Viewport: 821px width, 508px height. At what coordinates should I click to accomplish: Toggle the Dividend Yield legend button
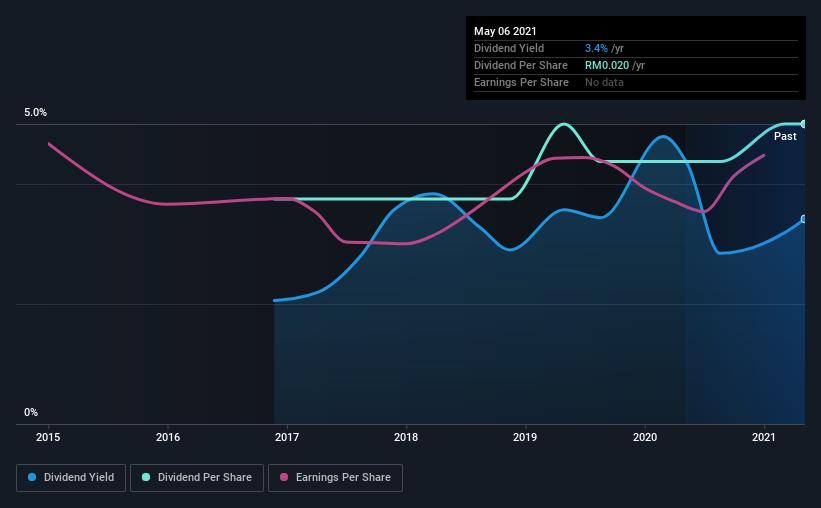[x=71, y=478]
